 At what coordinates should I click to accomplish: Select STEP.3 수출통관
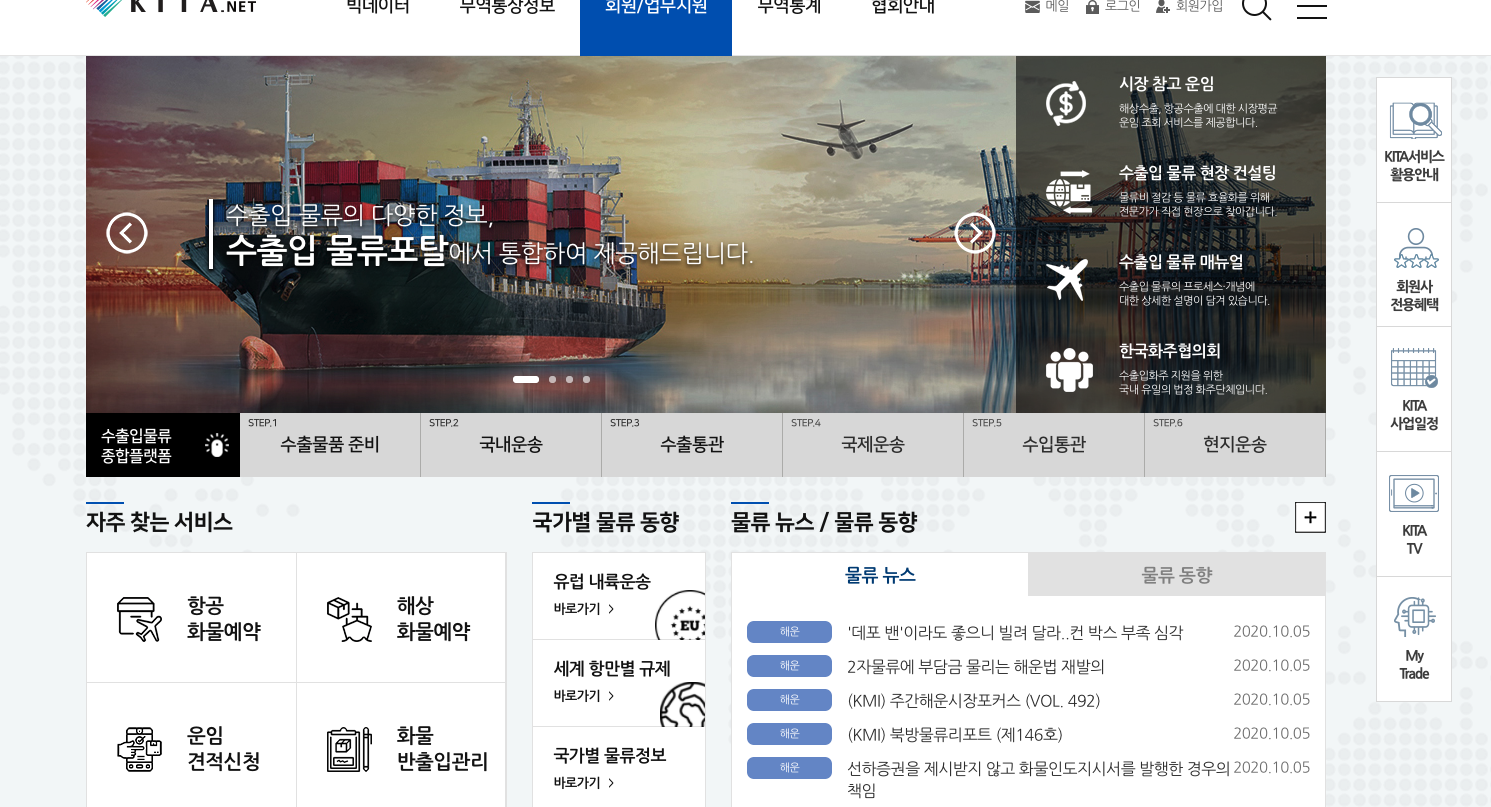click(692, 445)
